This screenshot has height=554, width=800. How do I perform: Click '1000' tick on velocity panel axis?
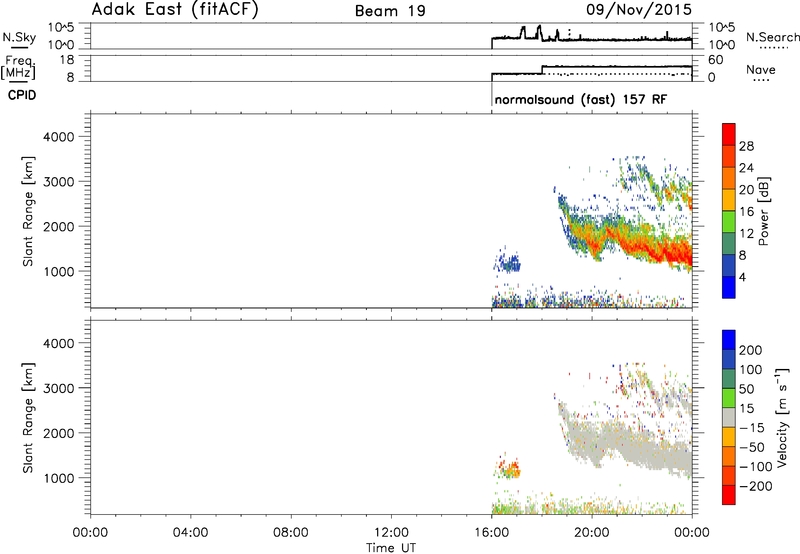[59, 478]
